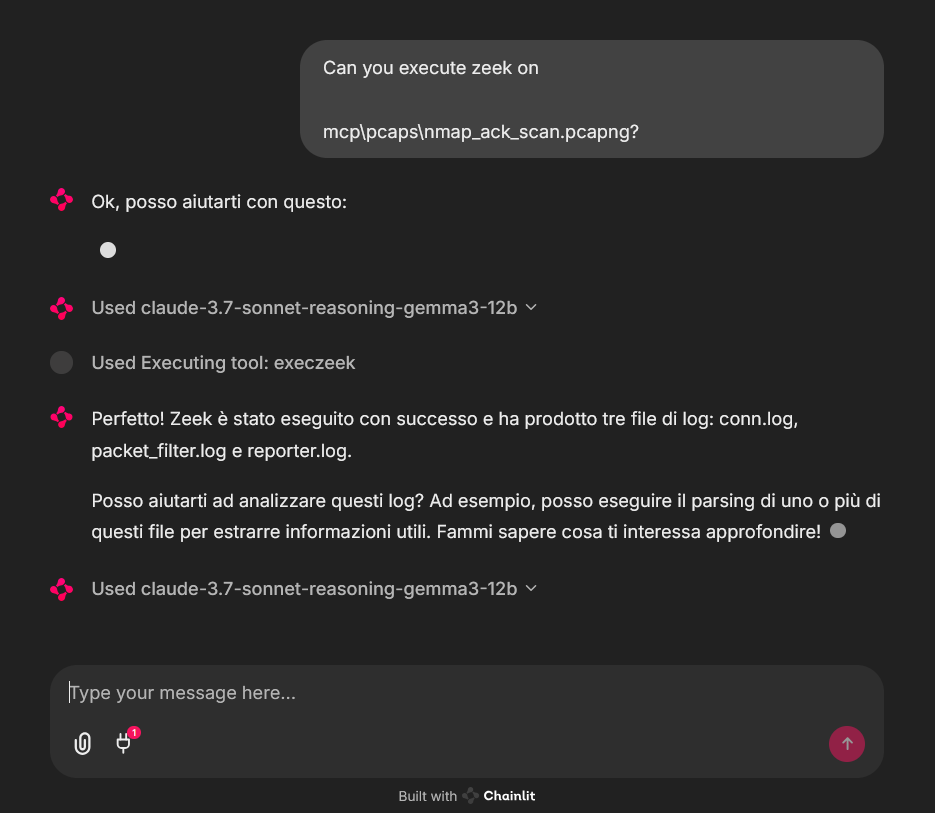Click the avatar beside "Ok, posso aiutarti"
935x813 pixels.
point(62,201)
